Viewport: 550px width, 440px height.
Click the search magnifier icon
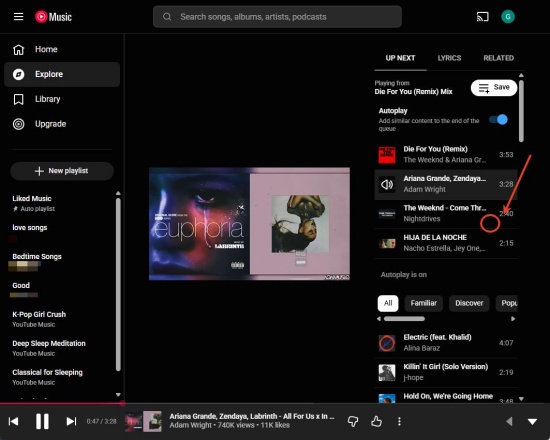167,16
